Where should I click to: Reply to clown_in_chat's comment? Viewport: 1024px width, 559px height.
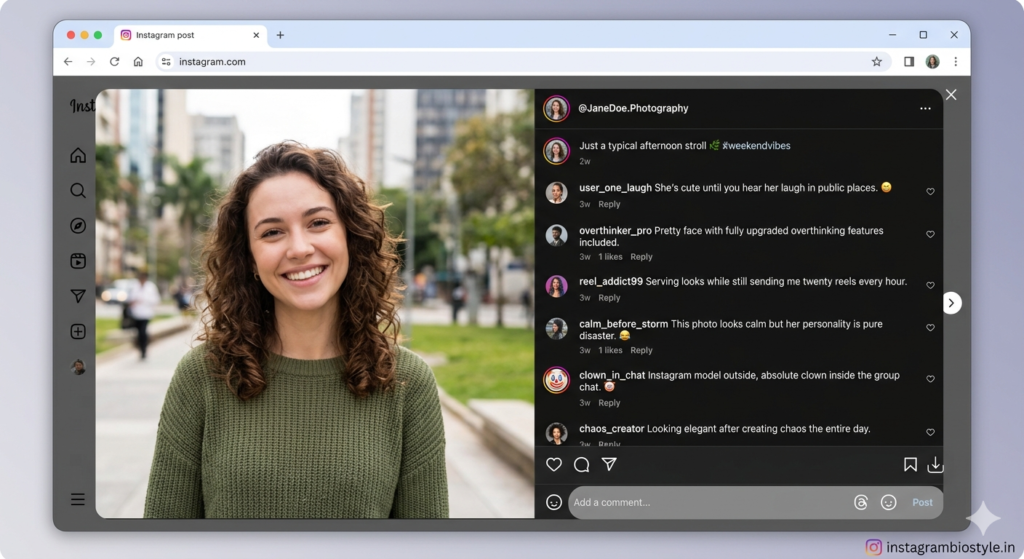pyautogui.click(x=609, y=403)
